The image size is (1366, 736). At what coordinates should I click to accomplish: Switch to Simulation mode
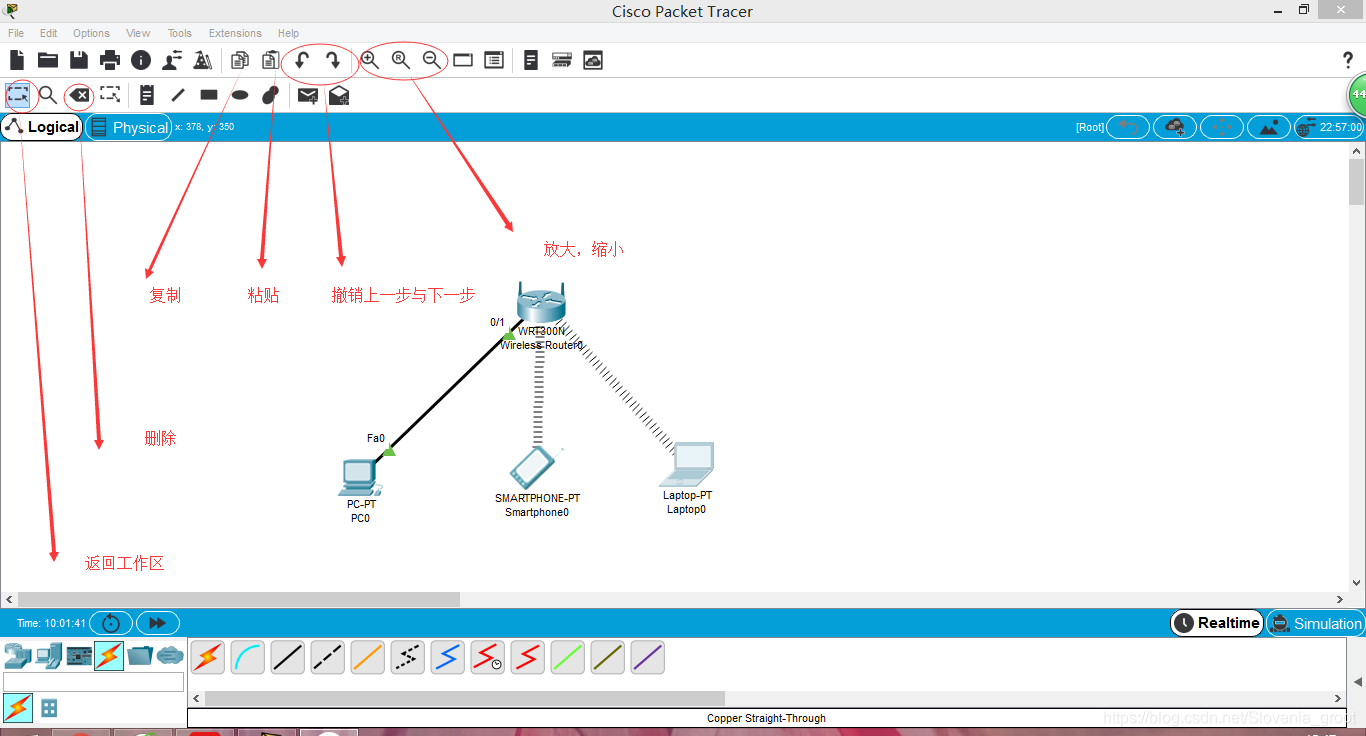(x=1316, y=623)
